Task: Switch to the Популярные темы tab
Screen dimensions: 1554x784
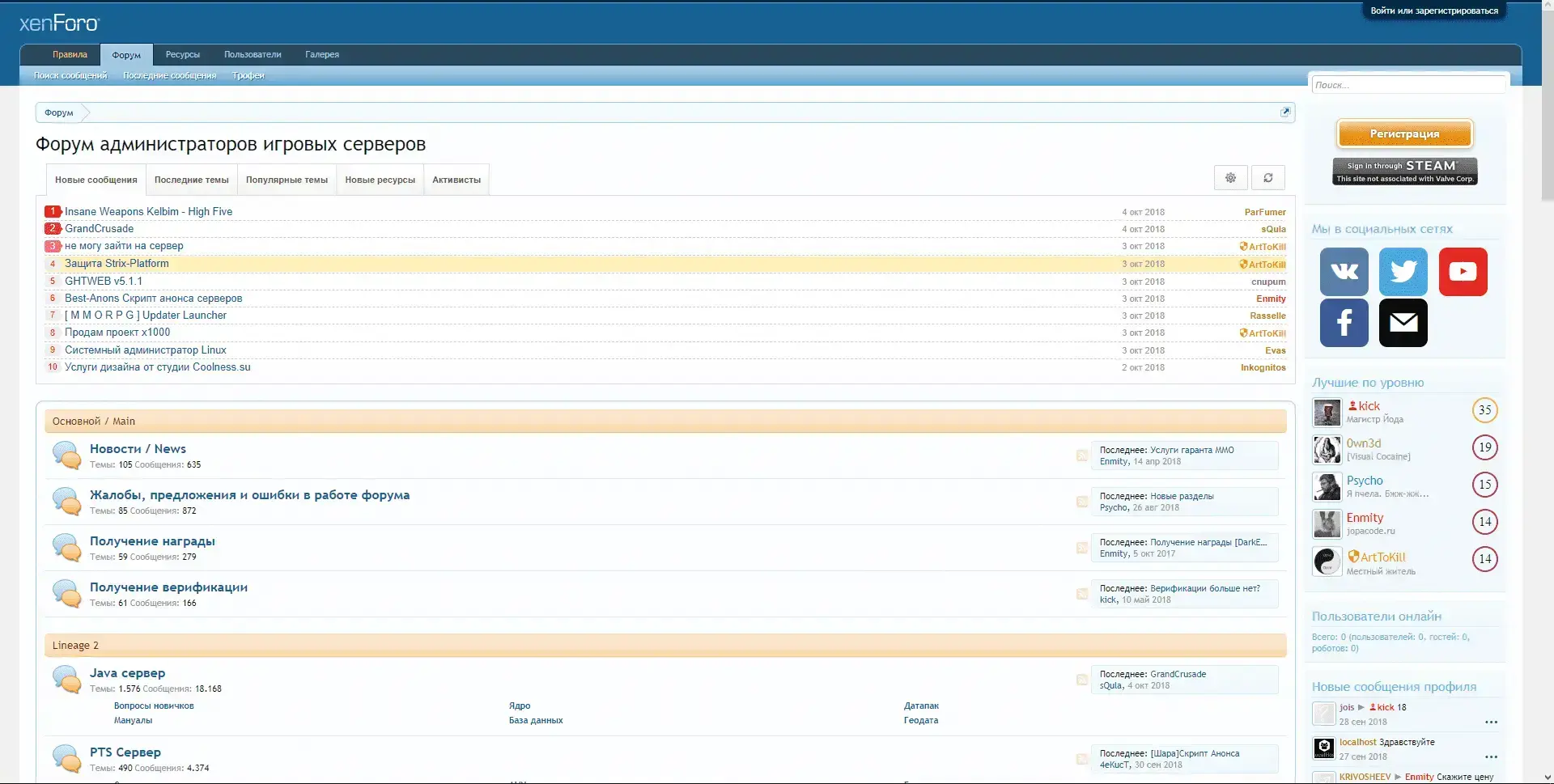Action: 287,180
